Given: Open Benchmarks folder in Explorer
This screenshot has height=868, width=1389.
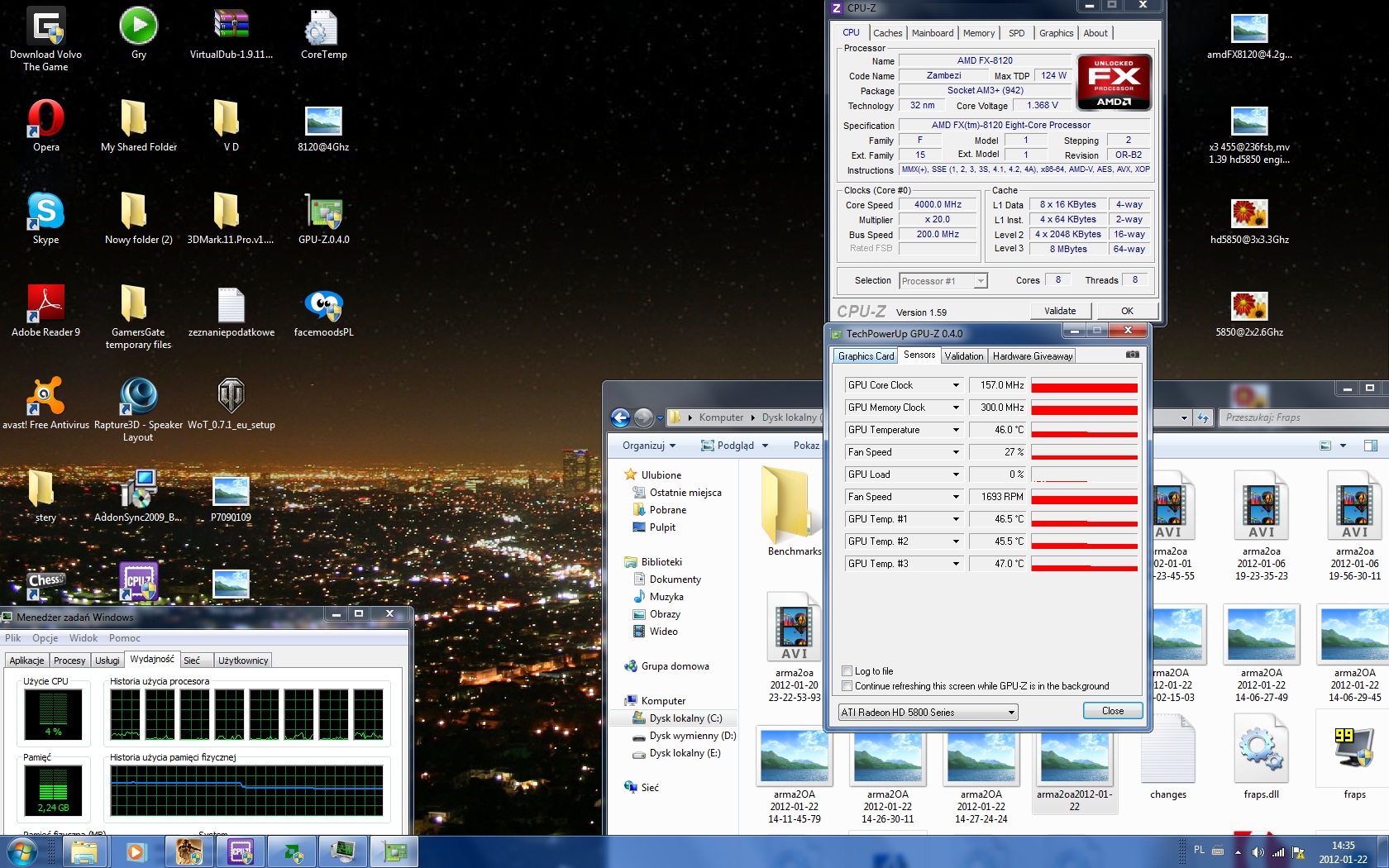Looking at the screenshot, I should pos(793,511).
